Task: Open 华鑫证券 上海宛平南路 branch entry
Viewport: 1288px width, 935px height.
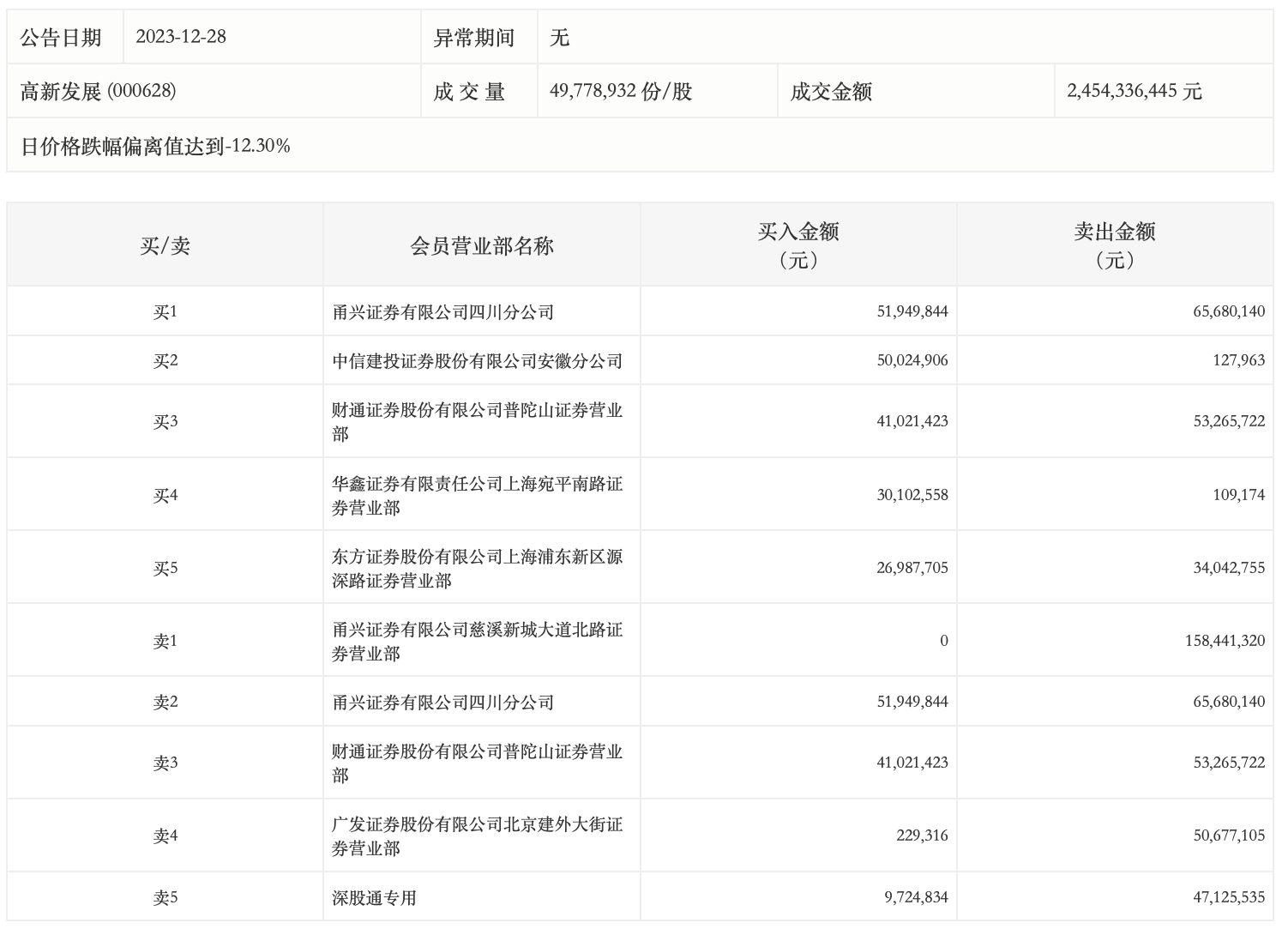Action: click(x=478, y=496)
